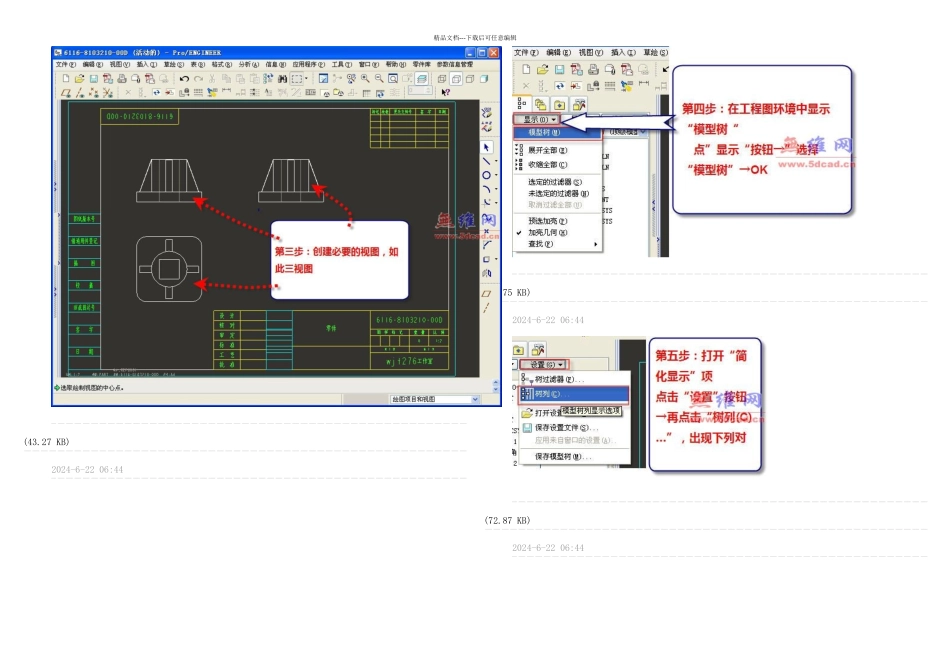
Task: Click the connections tab icon in top-right screenshot
Action: 579,104
